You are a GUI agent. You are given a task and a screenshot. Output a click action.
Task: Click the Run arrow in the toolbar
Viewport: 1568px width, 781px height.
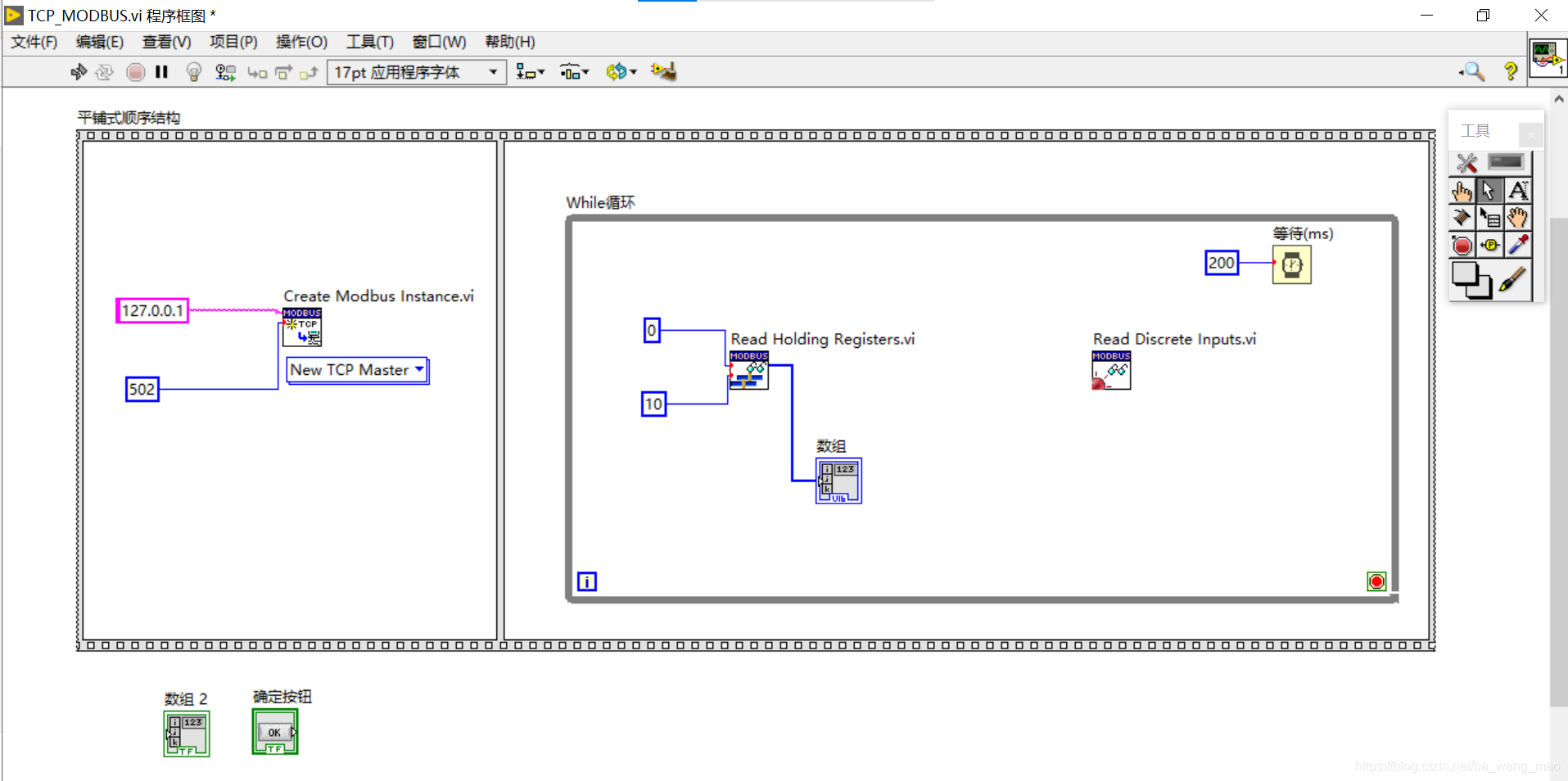[x=79, y=72]
